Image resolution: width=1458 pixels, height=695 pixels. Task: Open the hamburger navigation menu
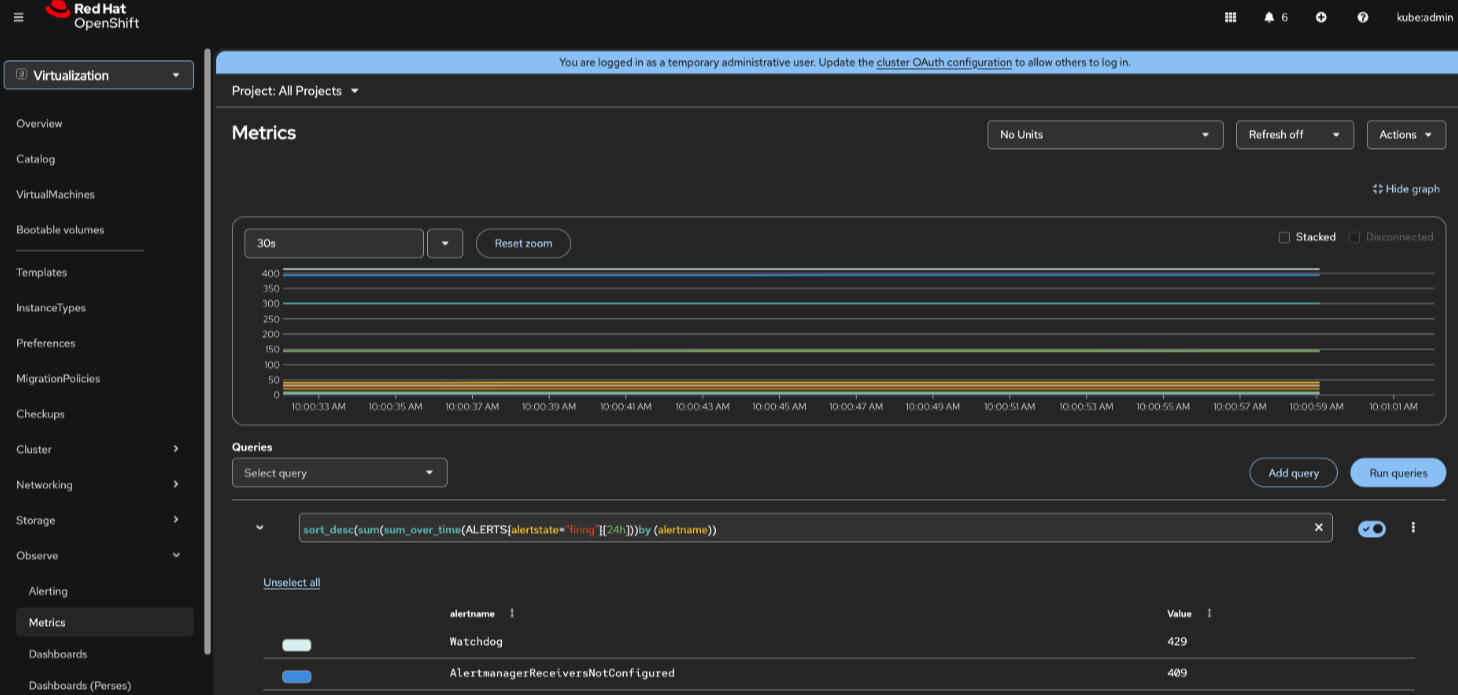coord(18,17)
